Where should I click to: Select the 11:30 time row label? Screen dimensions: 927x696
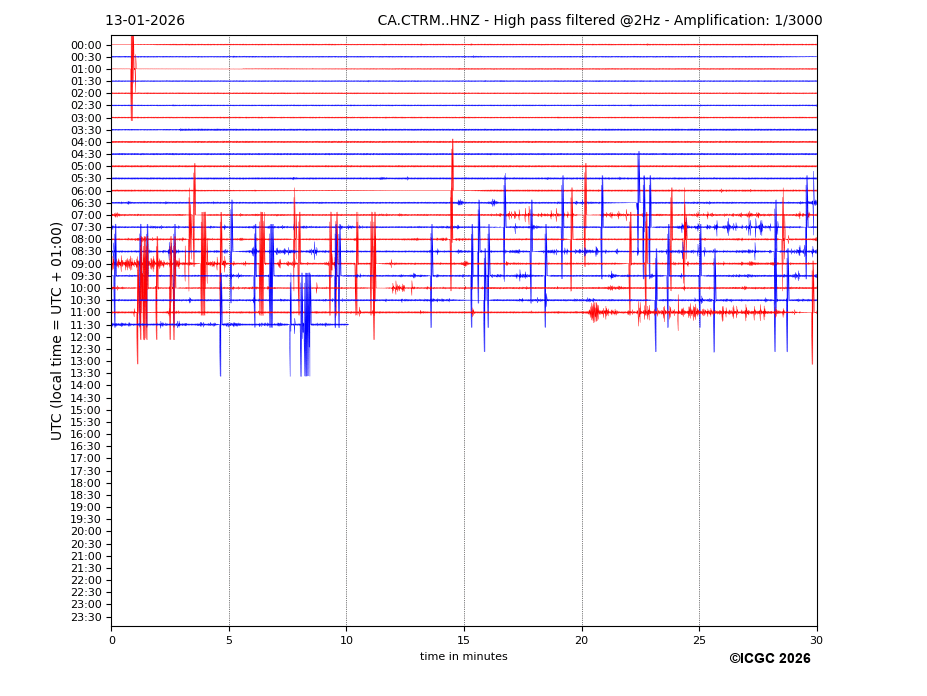point(86,325)
